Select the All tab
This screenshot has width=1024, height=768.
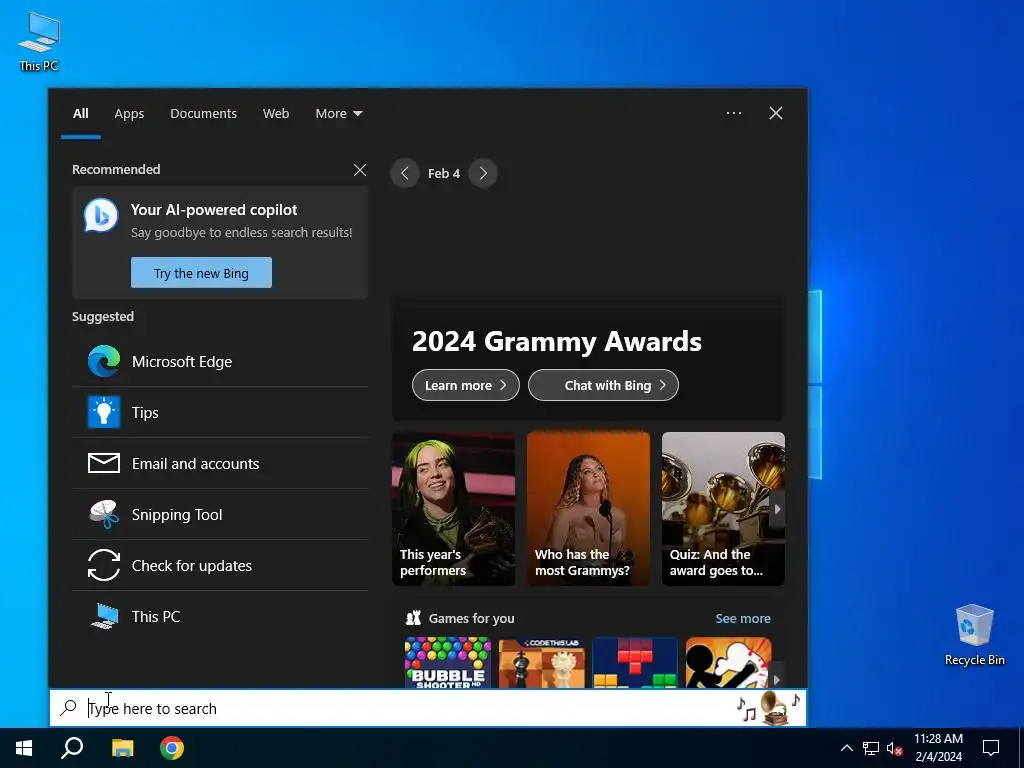pyautogui.click(x=81, y=114)
